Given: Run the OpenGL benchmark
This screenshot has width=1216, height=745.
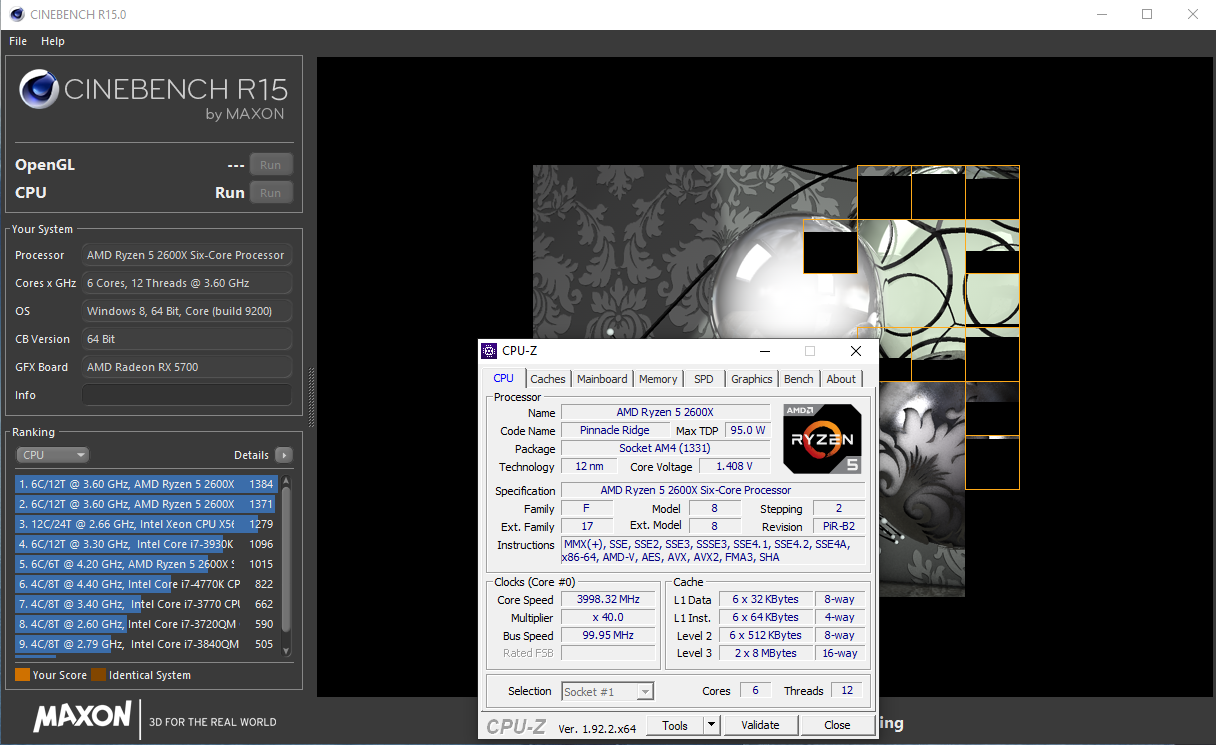Looking at the screenshot, I should coord(270,165).
